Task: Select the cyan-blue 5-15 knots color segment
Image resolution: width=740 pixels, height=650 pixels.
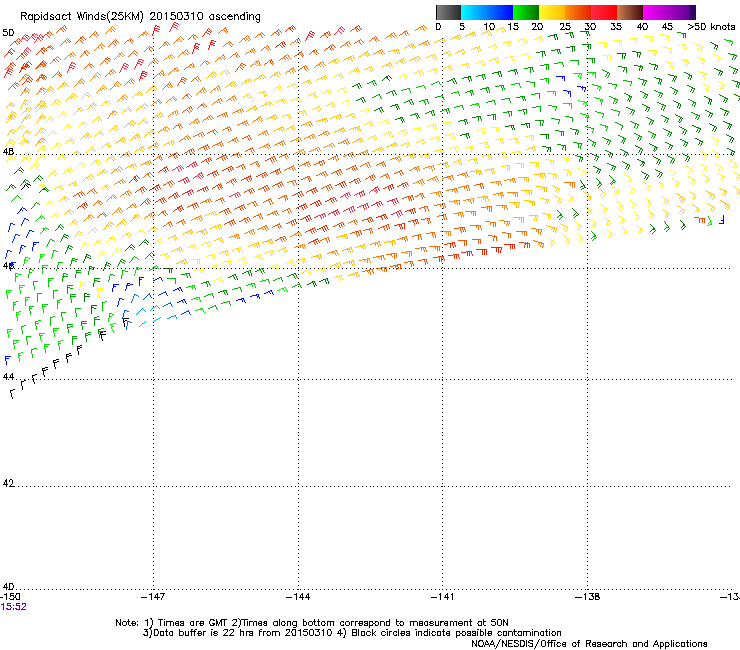Action: click(x=487, y=12)
